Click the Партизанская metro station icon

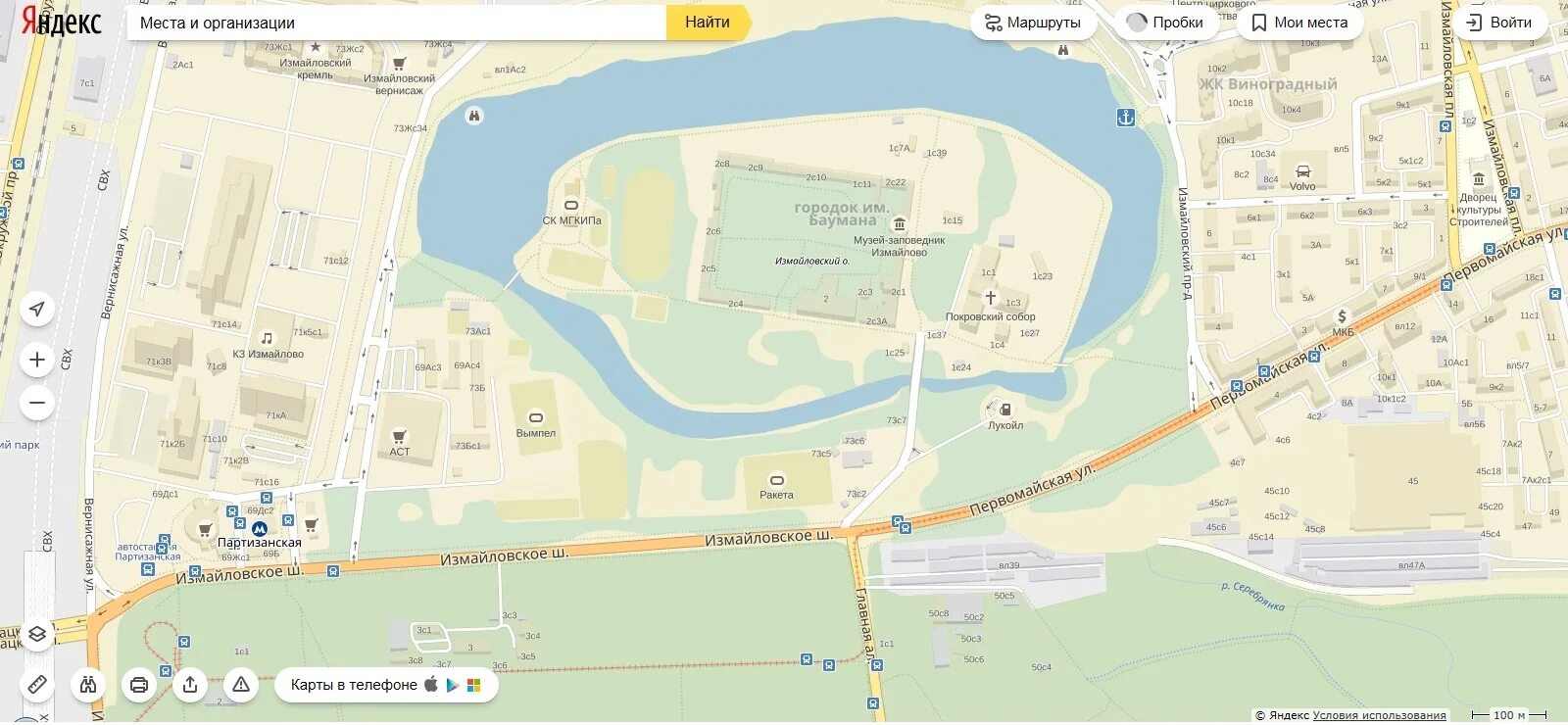[x=260, y=529]
